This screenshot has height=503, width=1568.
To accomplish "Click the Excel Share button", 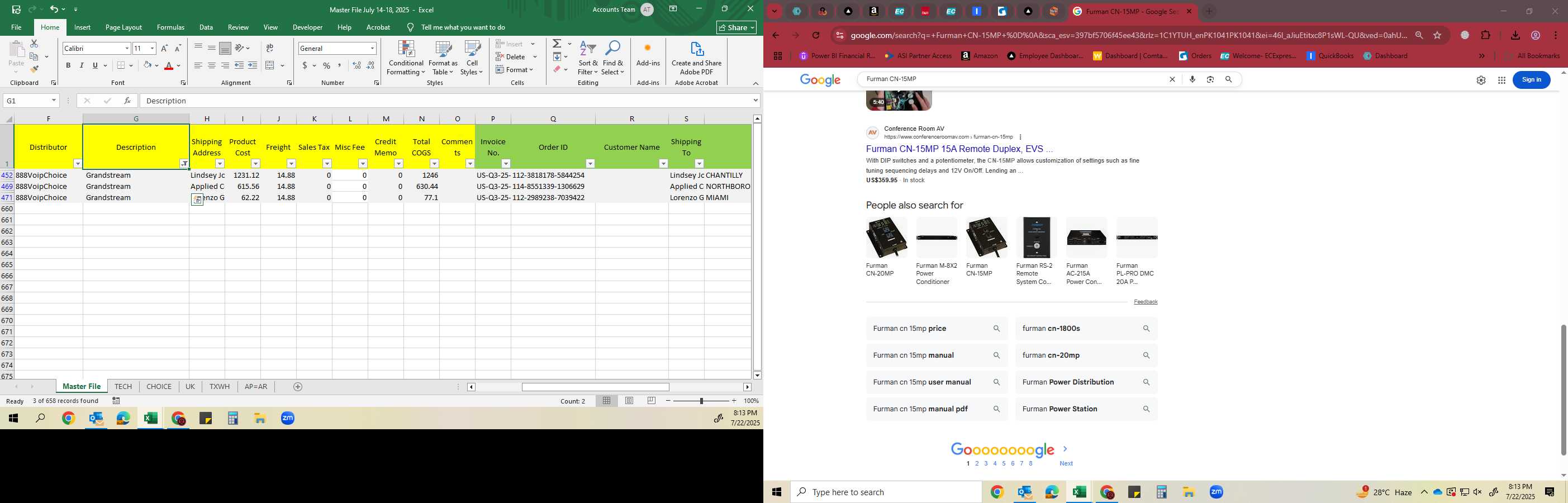I will [737, 27].
